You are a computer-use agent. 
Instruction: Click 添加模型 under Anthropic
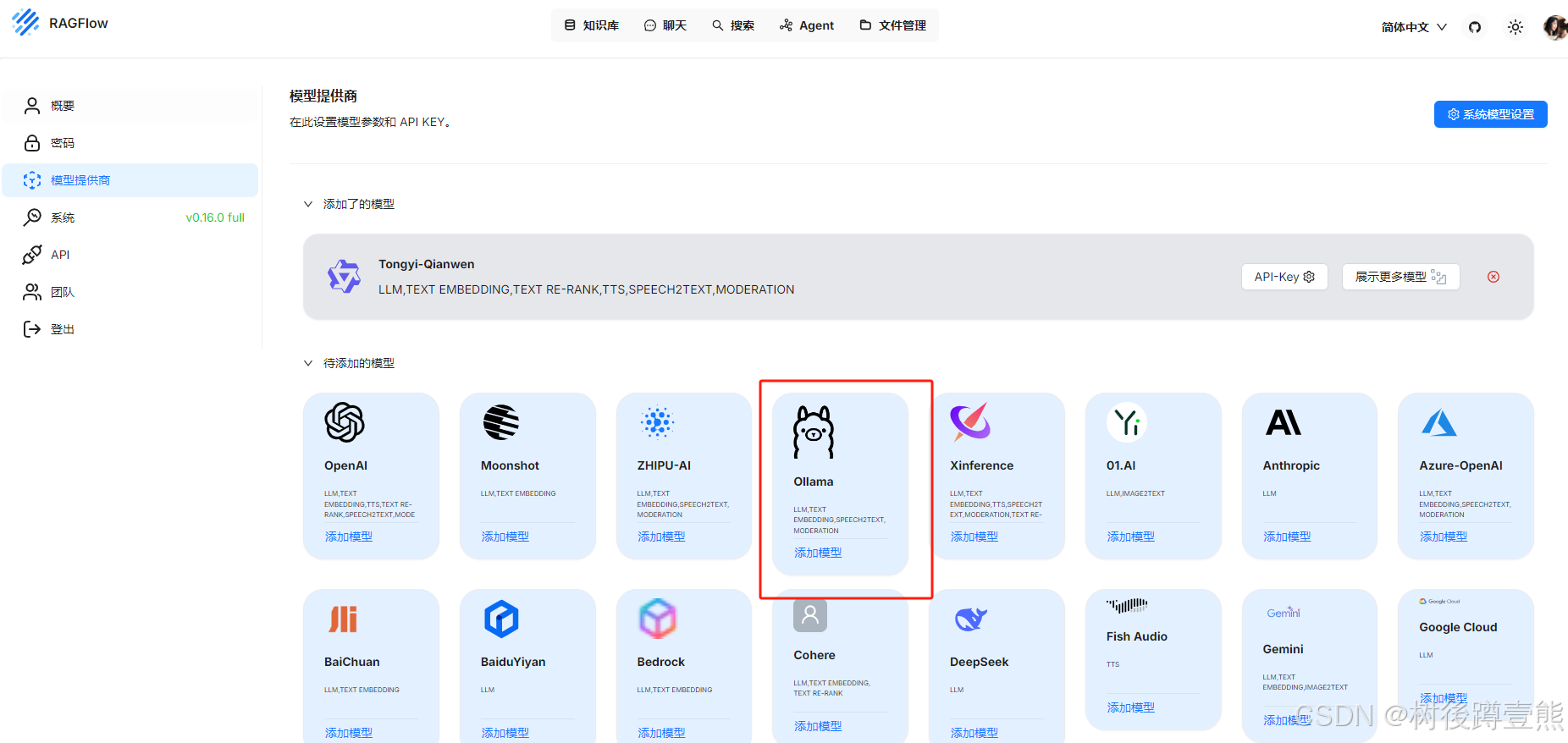coord(1287,537)
